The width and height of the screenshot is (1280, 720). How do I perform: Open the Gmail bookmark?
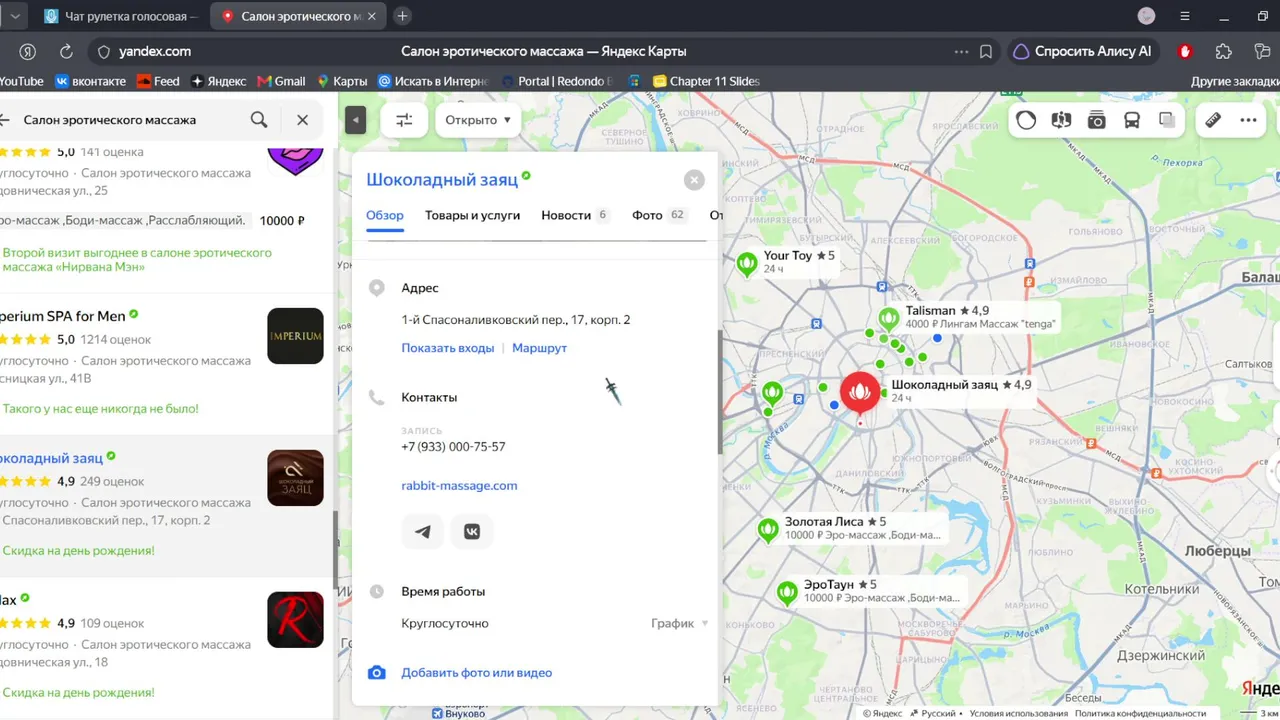click(281, 81)
